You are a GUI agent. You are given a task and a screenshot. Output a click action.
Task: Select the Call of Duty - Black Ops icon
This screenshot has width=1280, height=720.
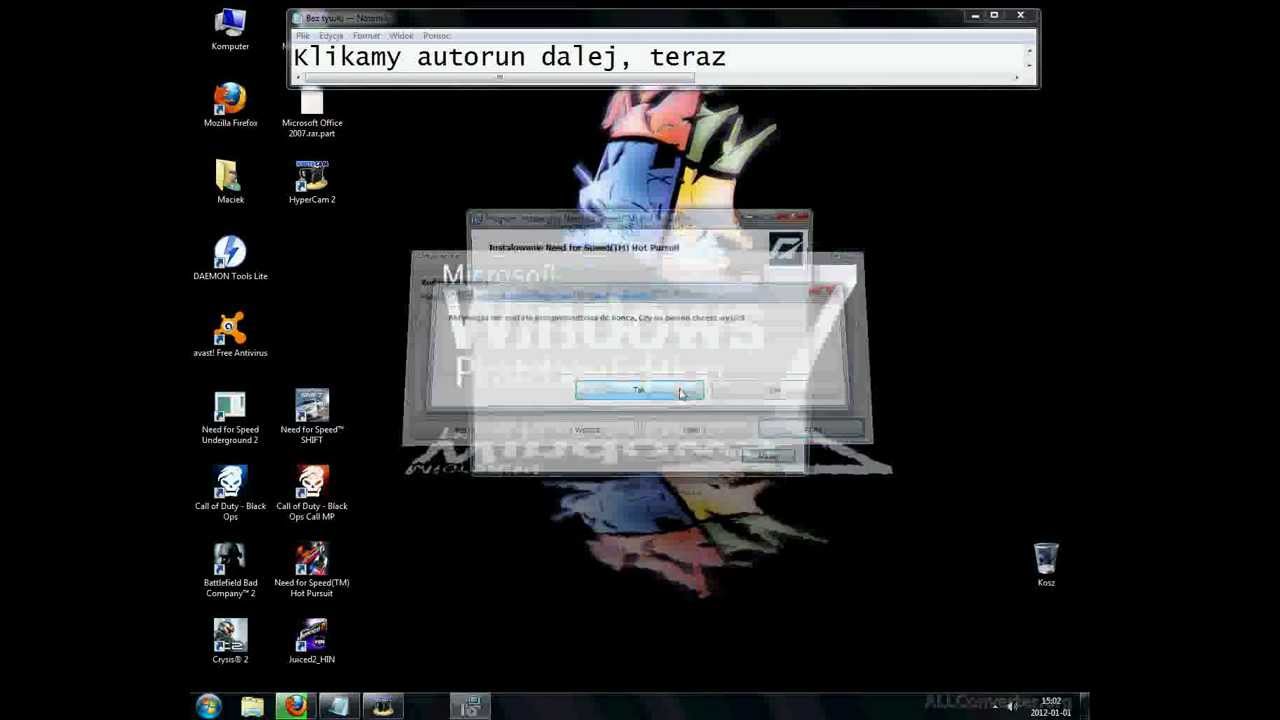click(x=230, y=494)
